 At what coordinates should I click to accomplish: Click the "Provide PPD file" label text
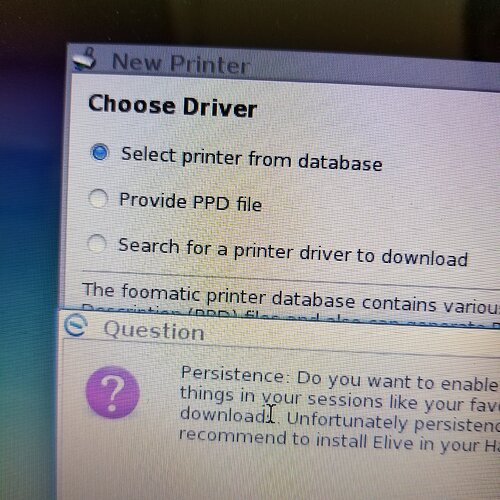pos(190,202)
